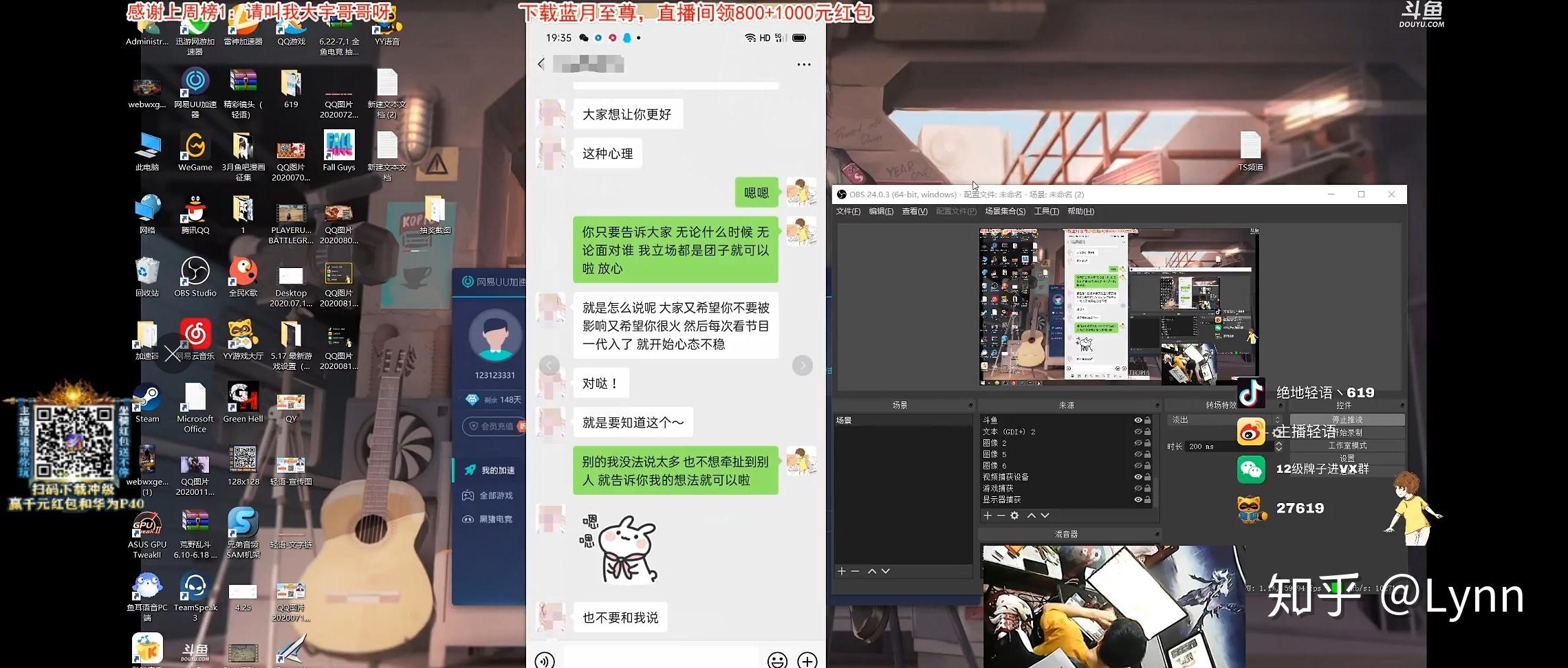1568x668 pixels.
Task: Toggle visibility of 图像 5 source
Action: [1138, 454]
